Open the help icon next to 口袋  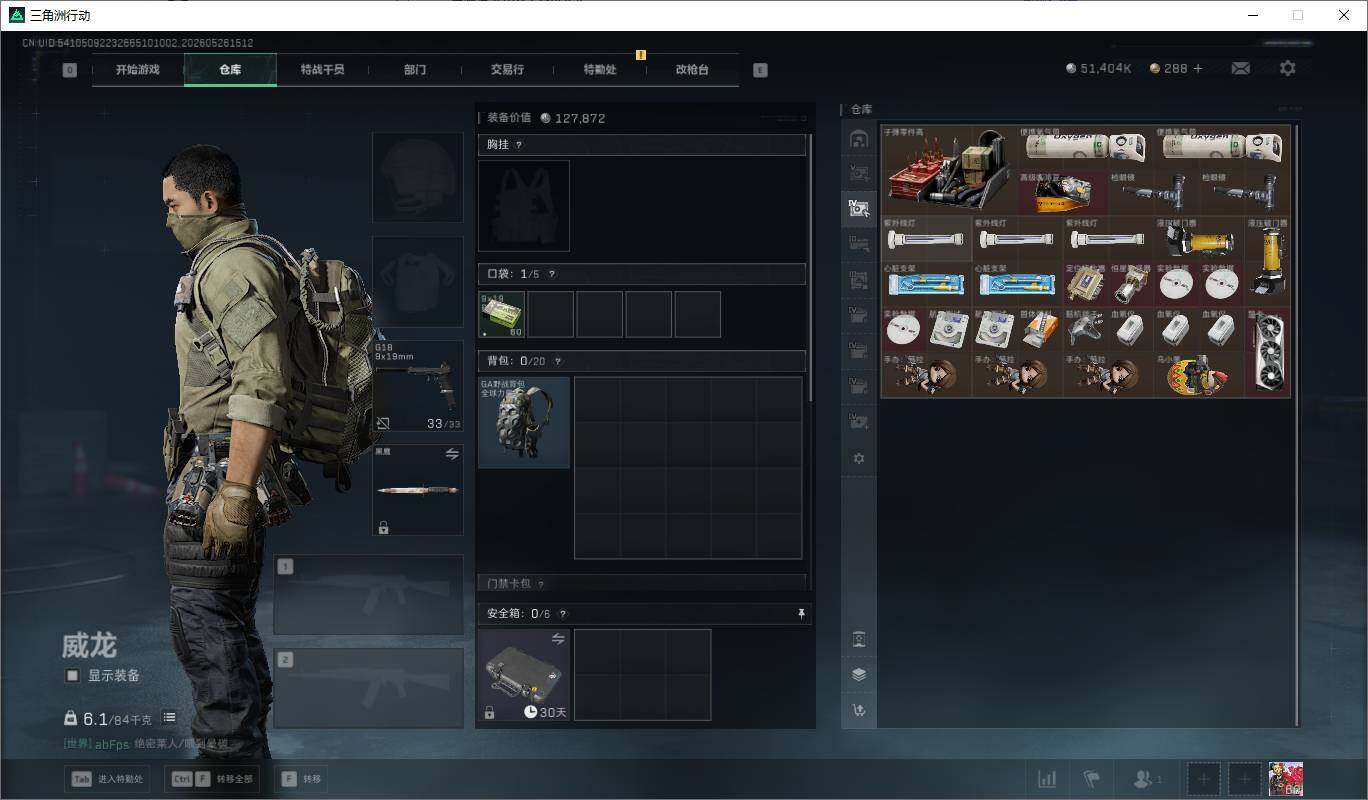click(551, 274)
